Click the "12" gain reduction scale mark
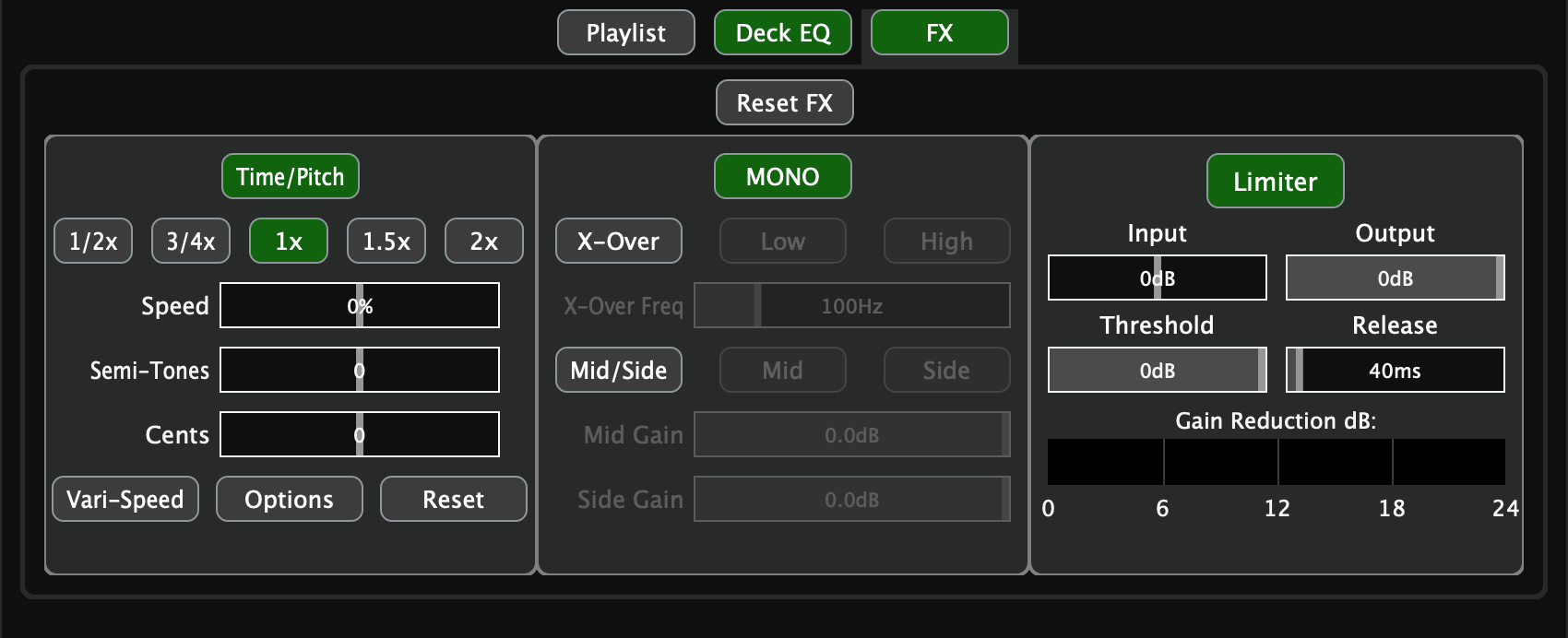The width and height of the screenshot is (1568, 638). pos(1277,508)
